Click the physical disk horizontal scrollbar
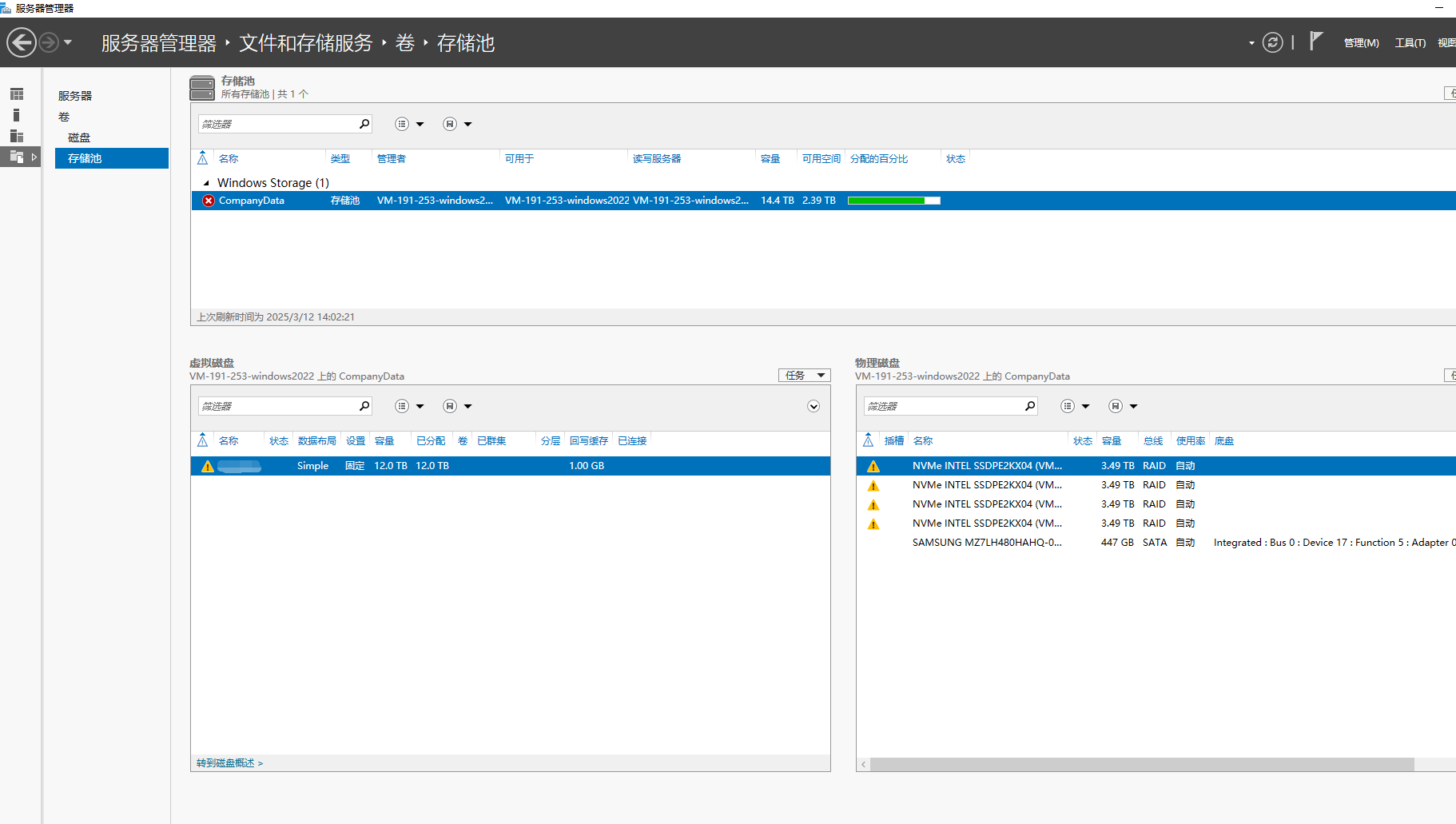 pos(1142,765)
